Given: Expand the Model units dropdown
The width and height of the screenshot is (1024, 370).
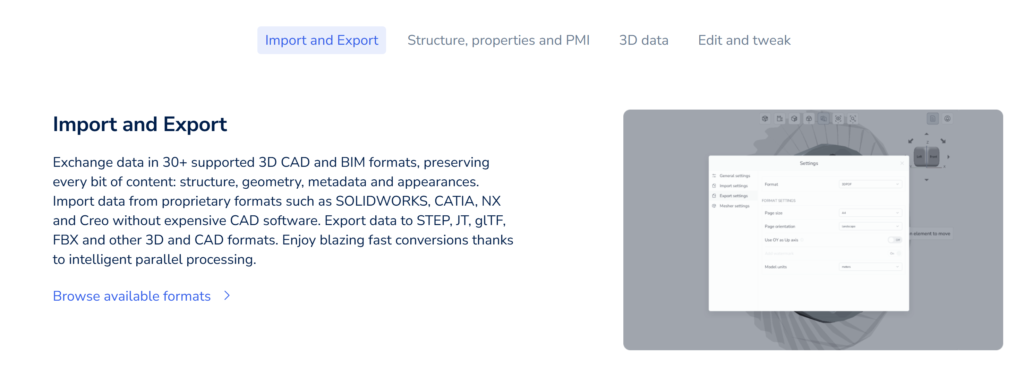Looking at the screenshot, I should point(870,266).
